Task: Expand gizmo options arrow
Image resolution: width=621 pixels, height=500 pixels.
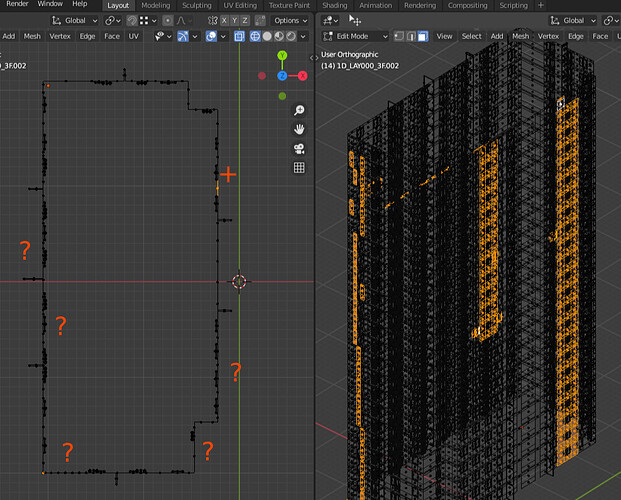Action: pos(195,36)
